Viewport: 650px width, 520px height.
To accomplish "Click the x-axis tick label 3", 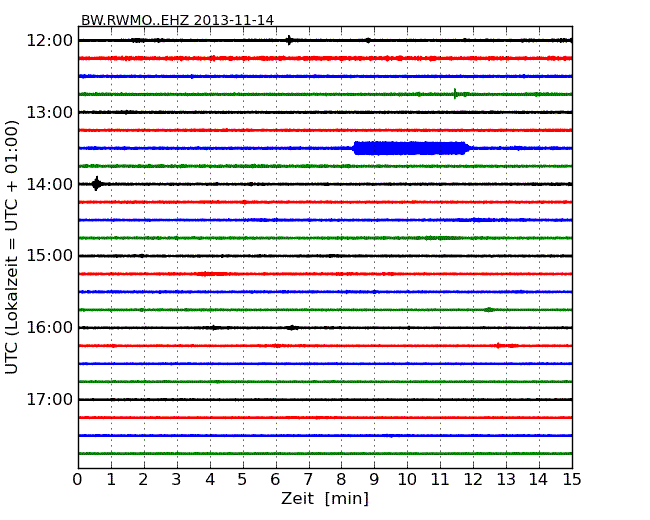I will 177,480.
